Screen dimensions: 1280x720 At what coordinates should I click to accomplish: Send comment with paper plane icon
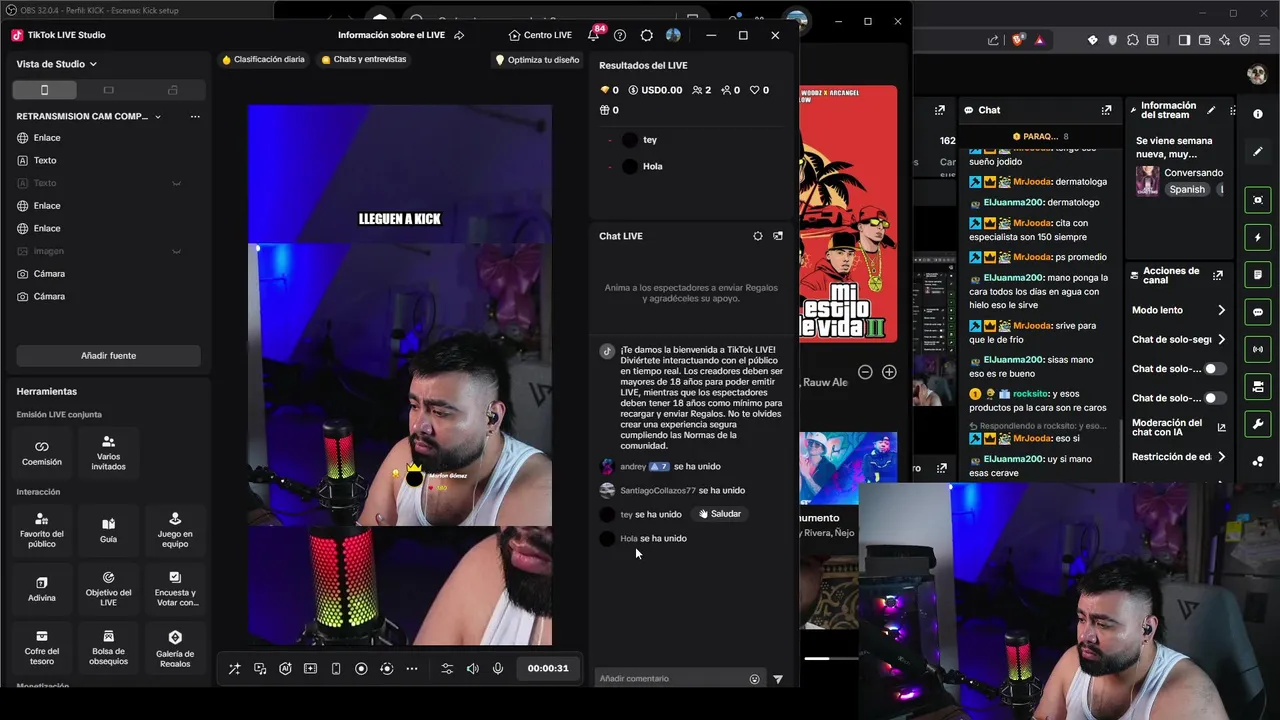tap(778, 679)
